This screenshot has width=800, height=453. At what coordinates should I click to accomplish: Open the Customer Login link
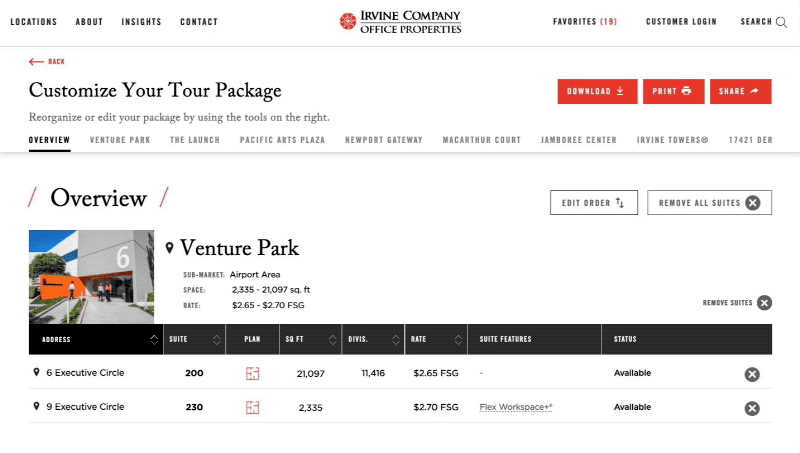[x=681, y=21]
